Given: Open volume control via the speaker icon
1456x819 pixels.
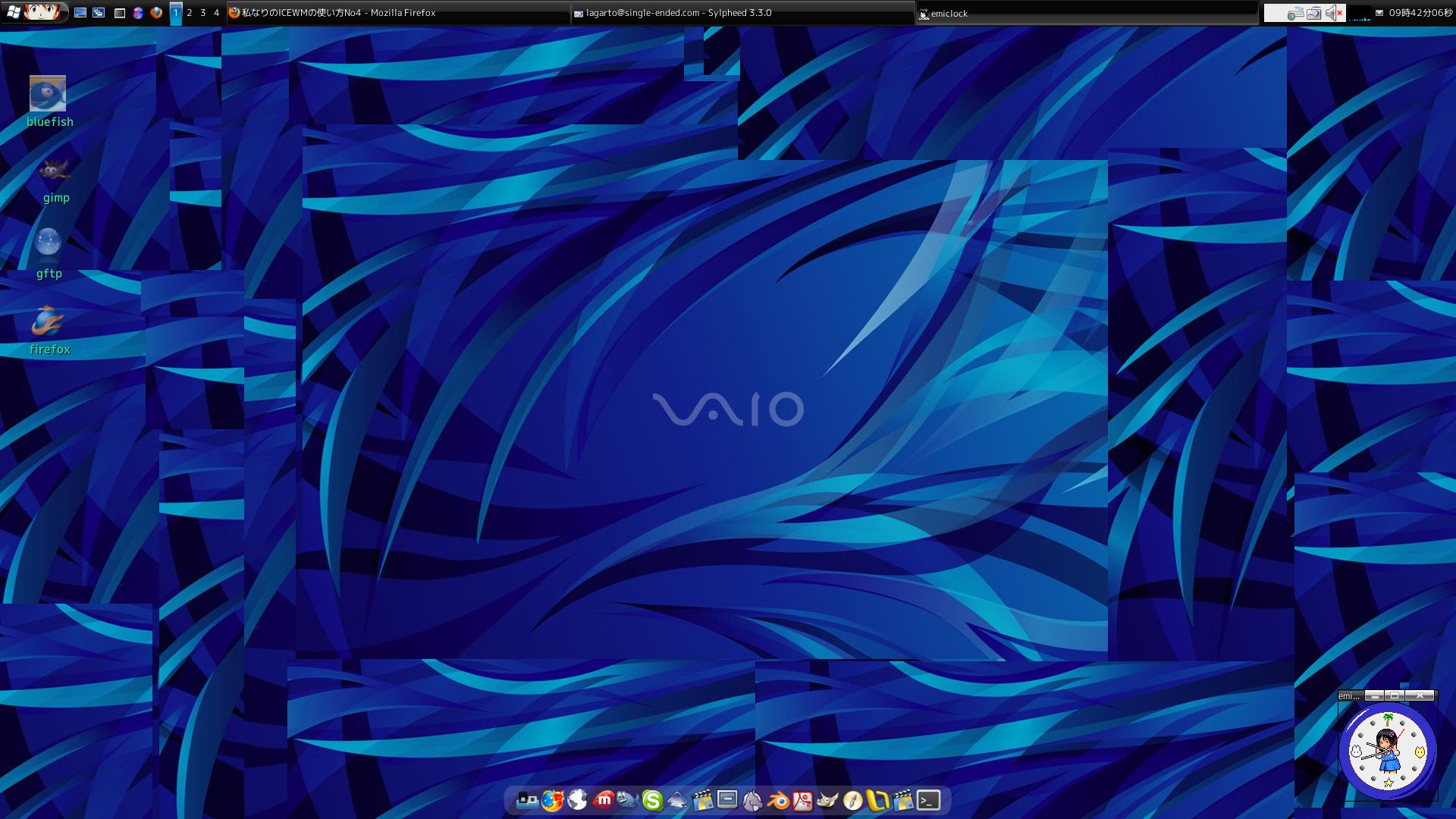Looking at the screenshot, I should click(1332, 13).
